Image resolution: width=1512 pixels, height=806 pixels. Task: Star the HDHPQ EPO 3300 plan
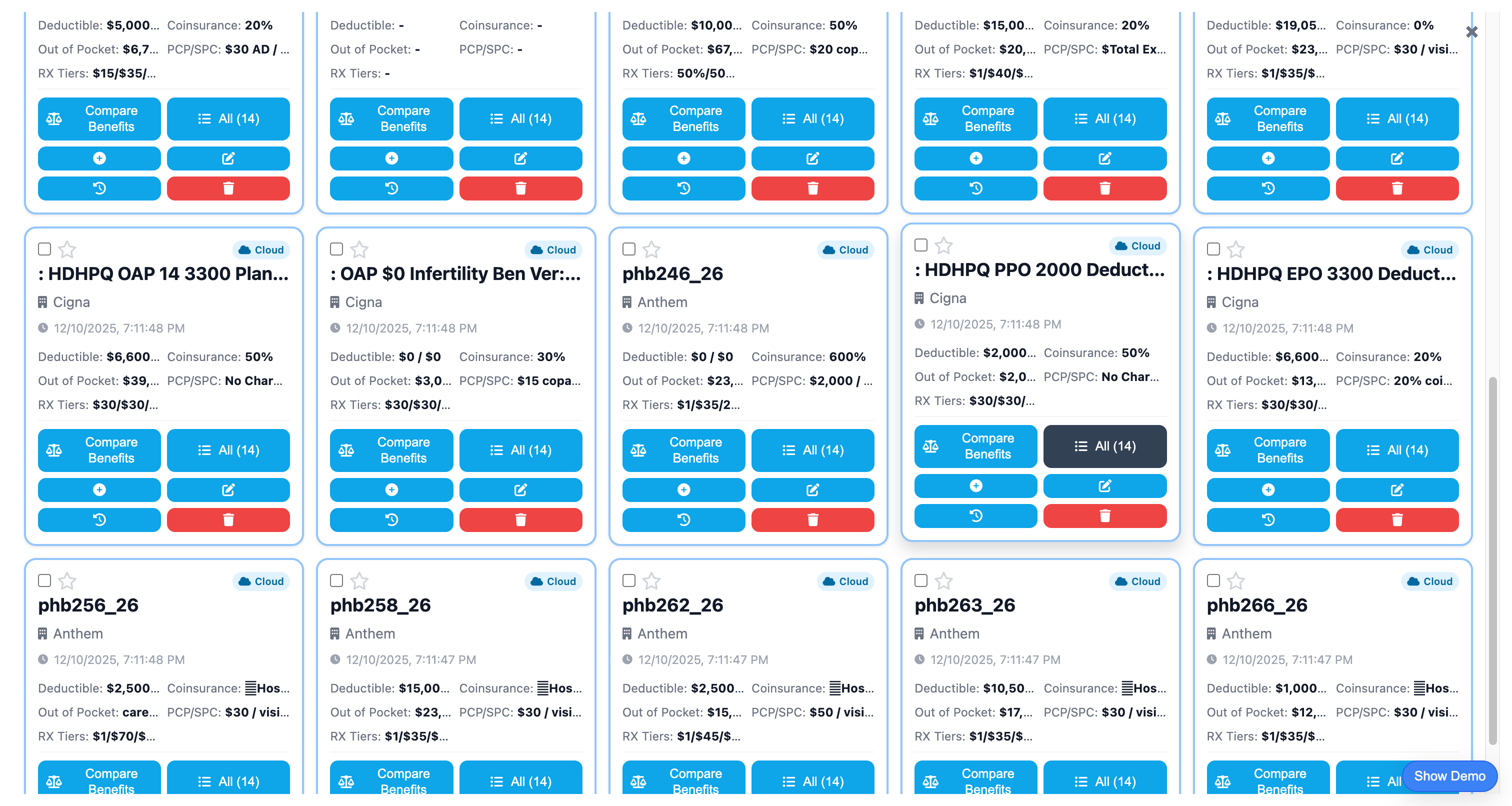pos(1235,249)
